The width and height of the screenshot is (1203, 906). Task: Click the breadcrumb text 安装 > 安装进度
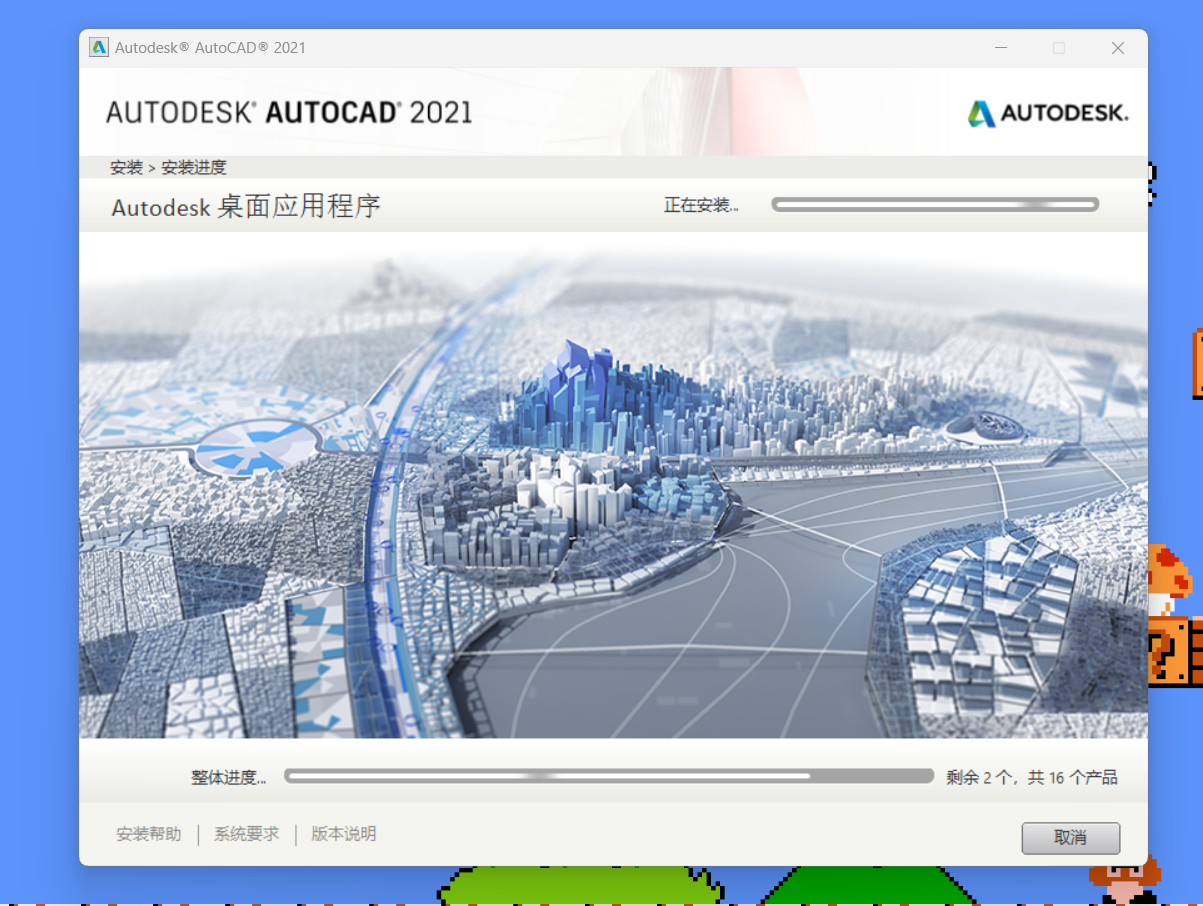coord(168,167)
